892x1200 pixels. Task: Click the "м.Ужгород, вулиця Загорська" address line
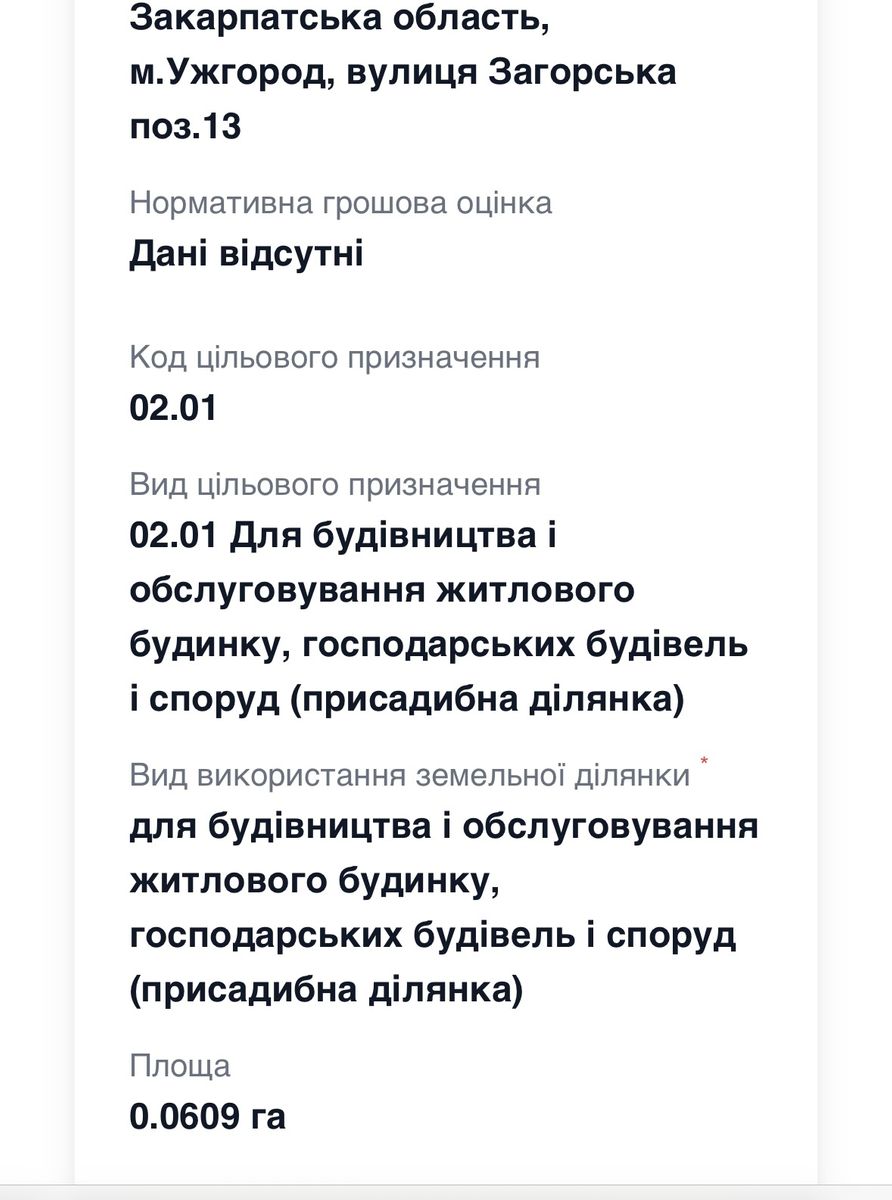tap(403, 73)
